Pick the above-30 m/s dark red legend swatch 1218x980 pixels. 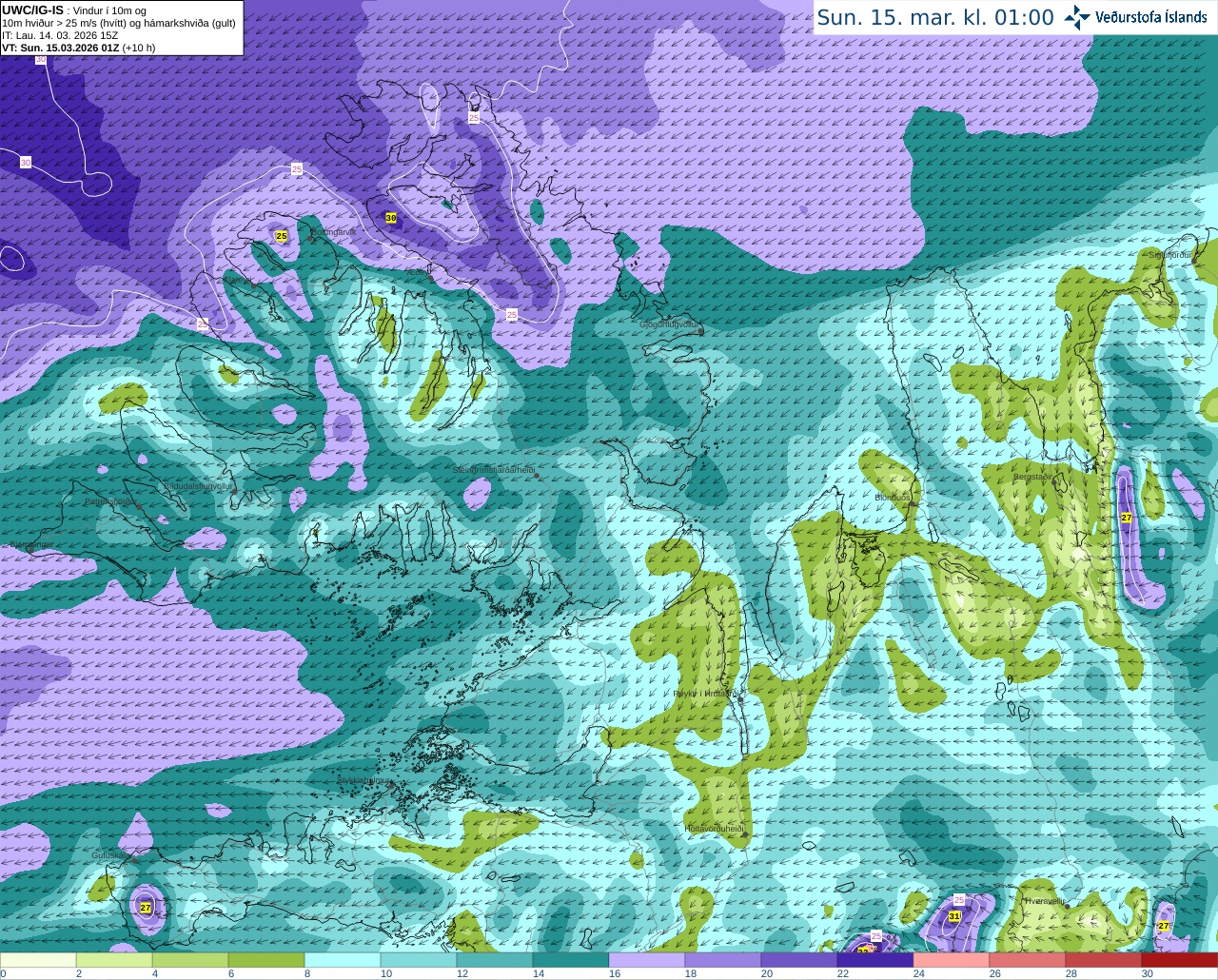click(1180, 959)
